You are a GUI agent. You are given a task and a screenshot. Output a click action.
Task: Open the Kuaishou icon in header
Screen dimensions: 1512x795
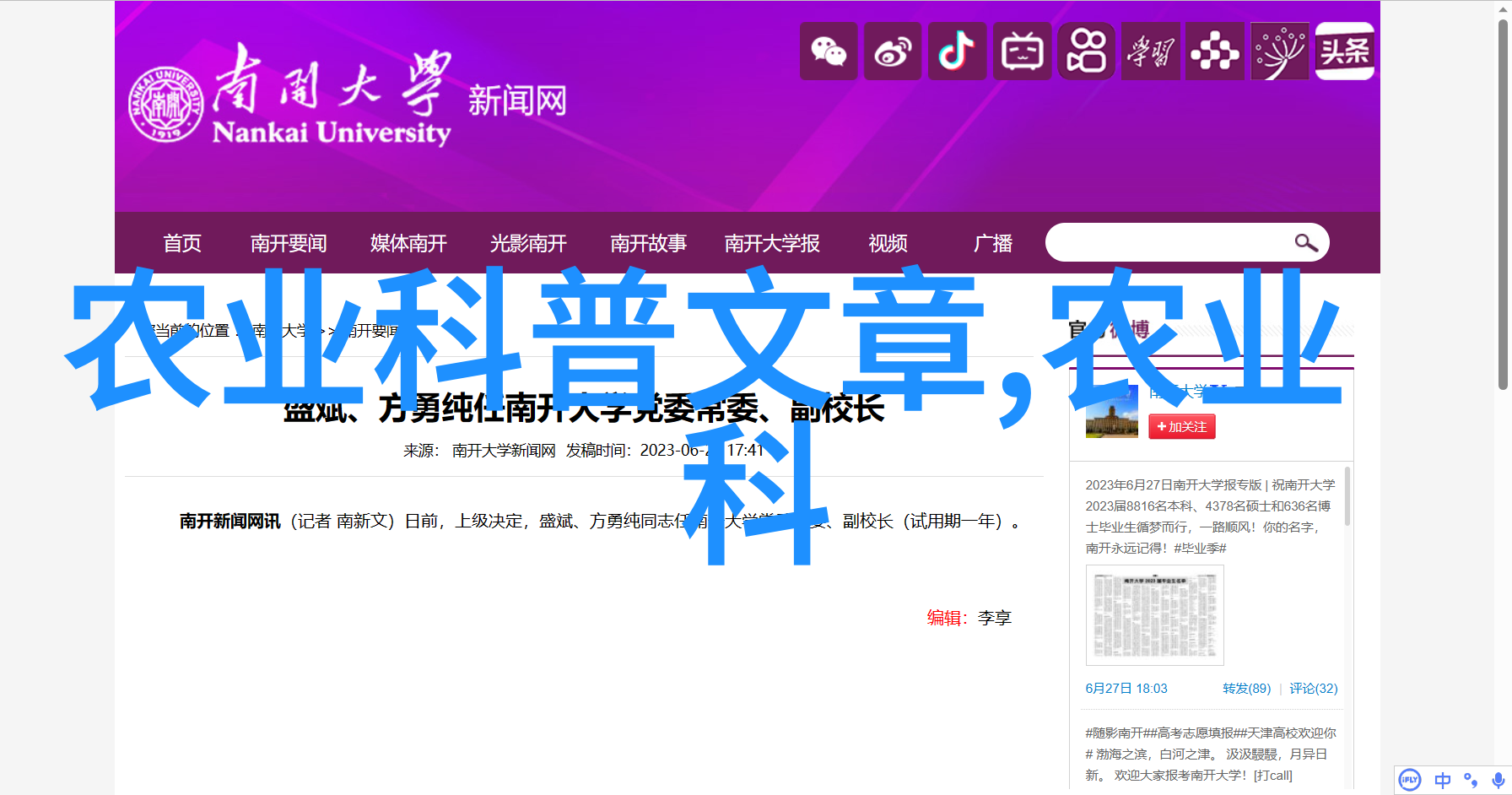coord(1086,51)
